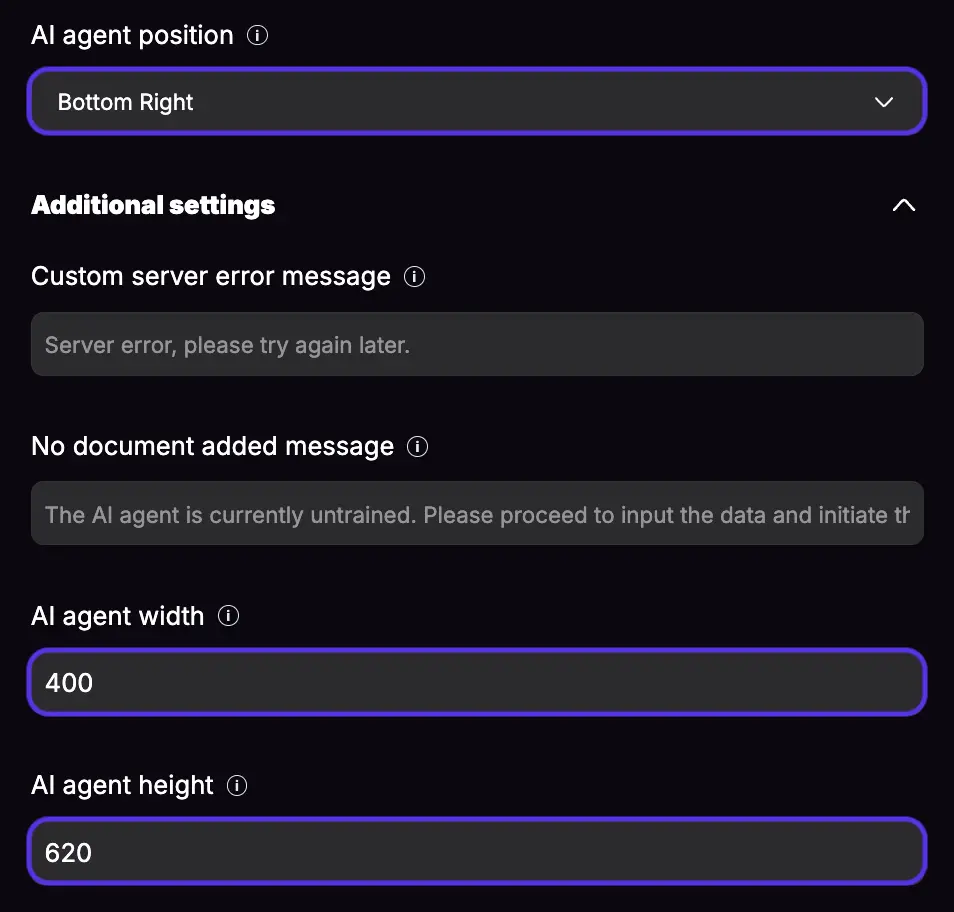This screenshot has width=954, height=912.
Task: Click info icon beside AI agent position
Action: coord(257,35)
